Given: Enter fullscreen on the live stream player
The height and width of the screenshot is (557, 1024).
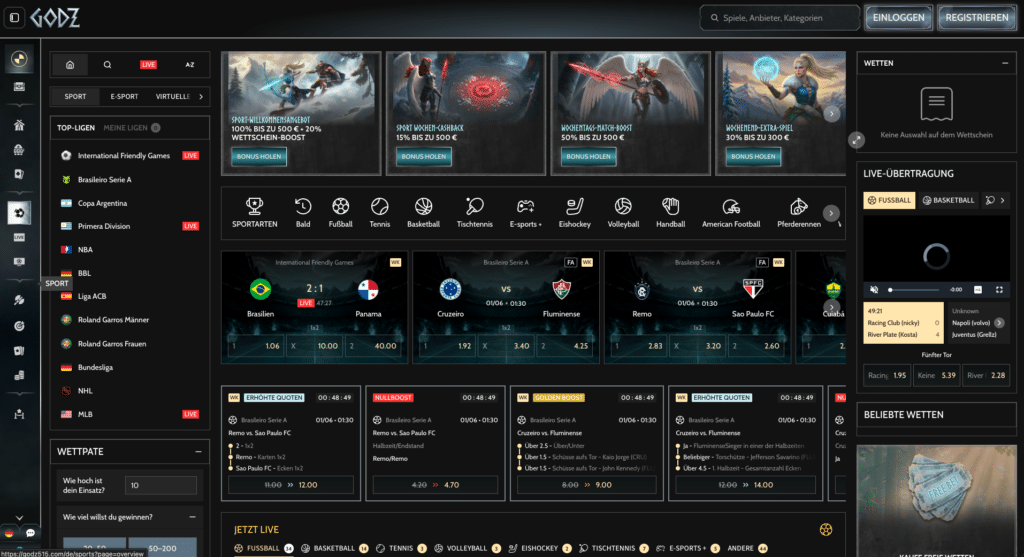Looking at the screenshot, I should 999,290.
